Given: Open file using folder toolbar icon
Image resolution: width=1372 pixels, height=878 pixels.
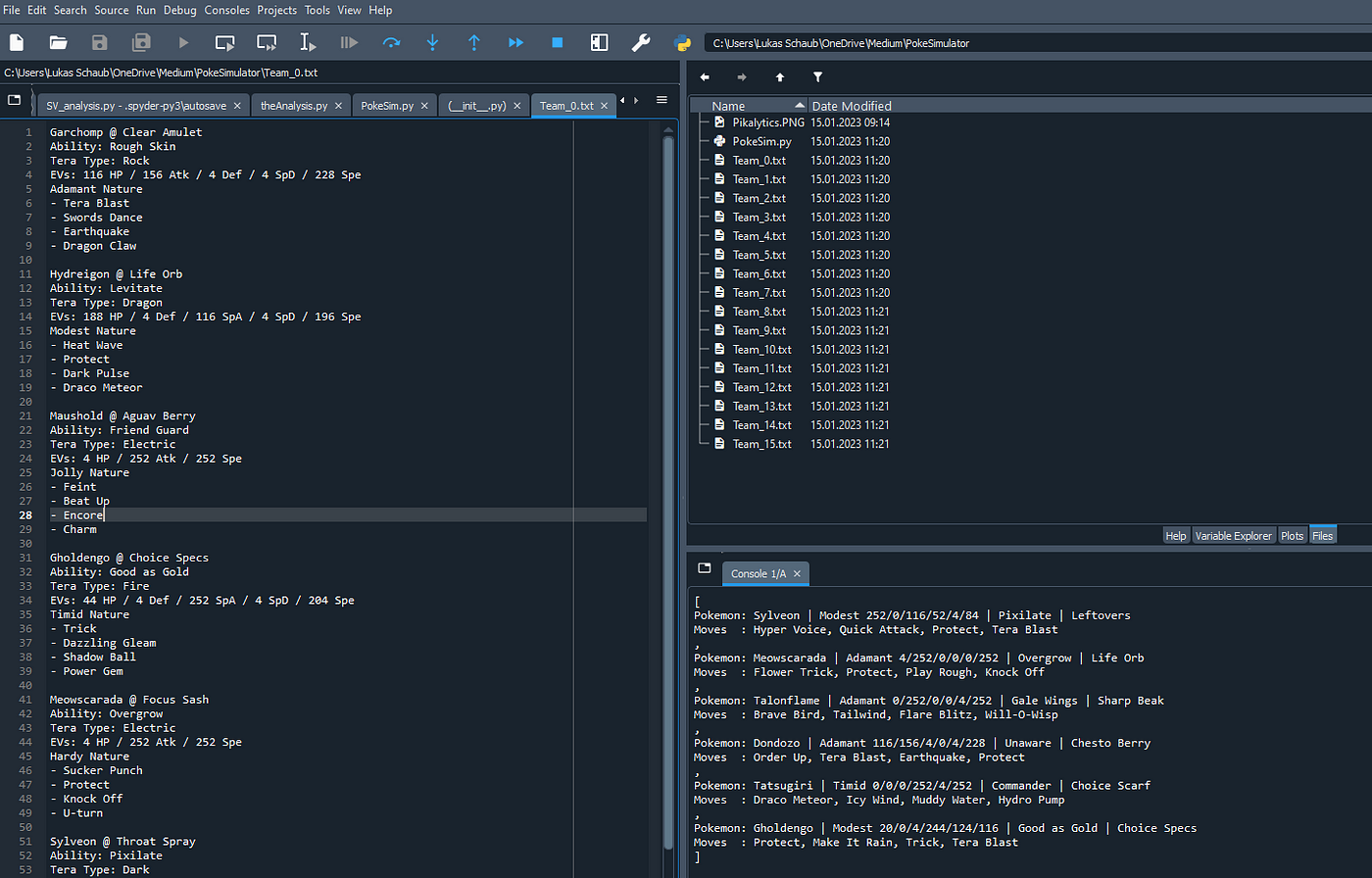Looking at the screenshot, I should click(x=58, y=42).
